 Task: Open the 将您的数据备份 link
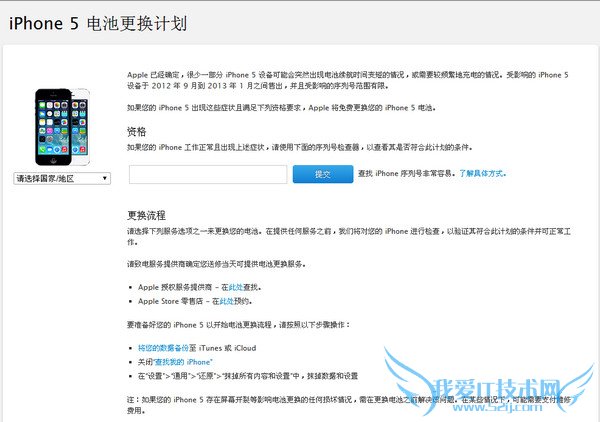click(163, 348)
